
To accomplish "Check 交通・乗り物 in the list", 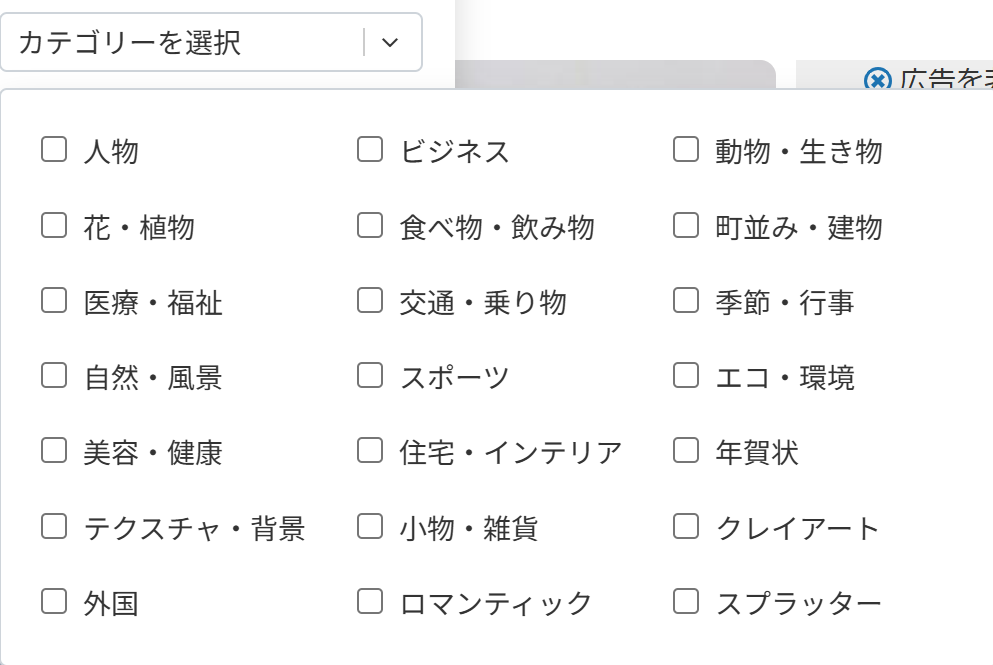I will point(370,300).
